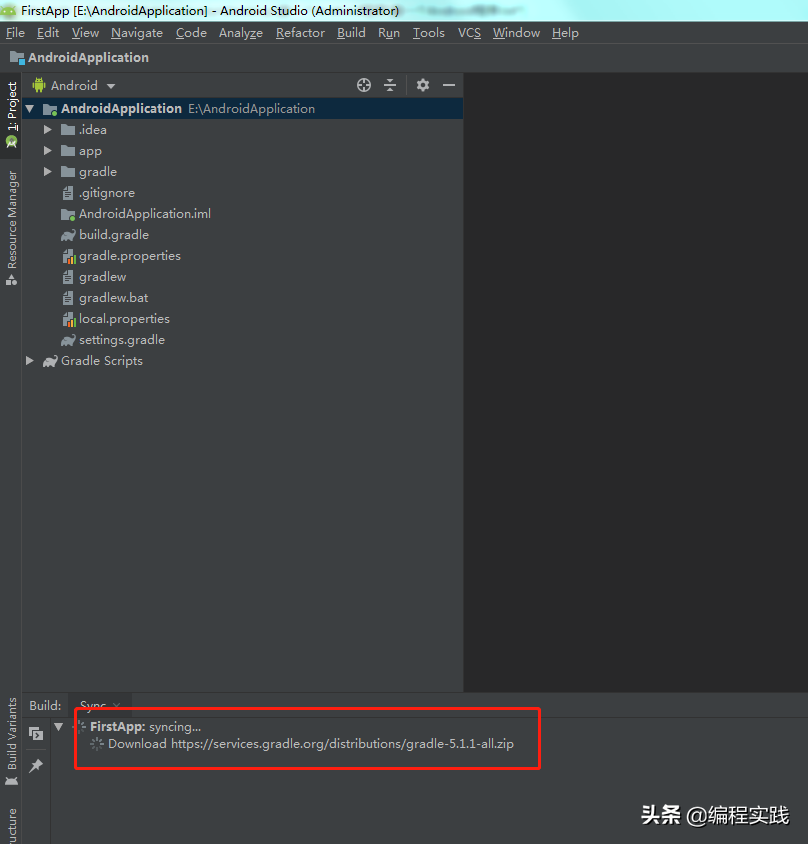This screenshot has height=844, width=808.
Task: Open the View menu
Action: (x=85, y=33)
